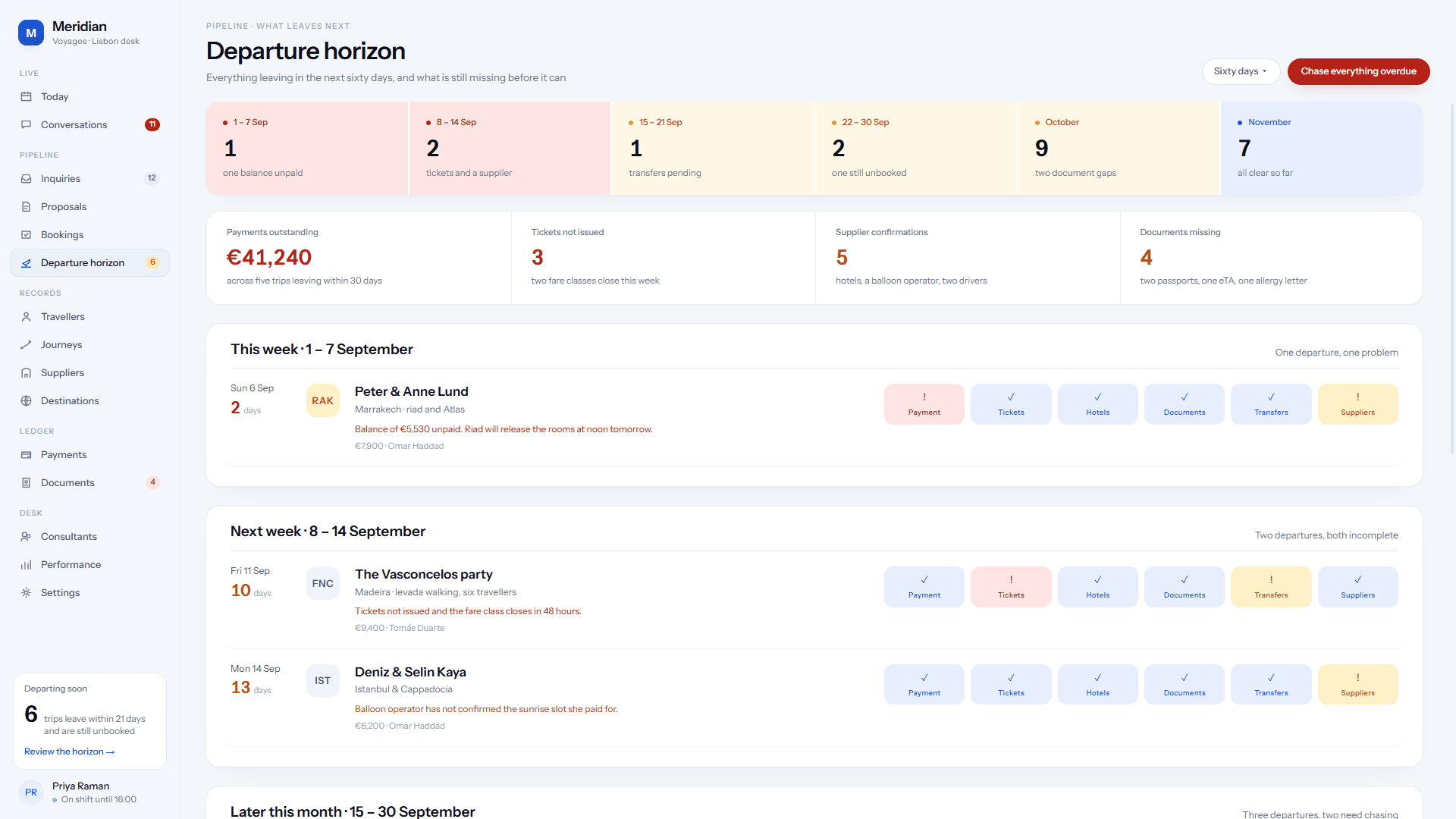
Task: Click the Bookings checkbox icon
Action: coord(26,235)
